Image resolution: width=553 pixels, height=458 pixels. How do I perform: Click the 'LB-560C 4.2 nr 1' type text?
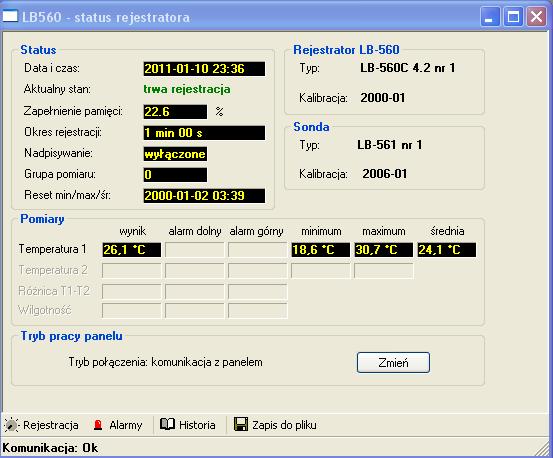[x=408, y=68]
